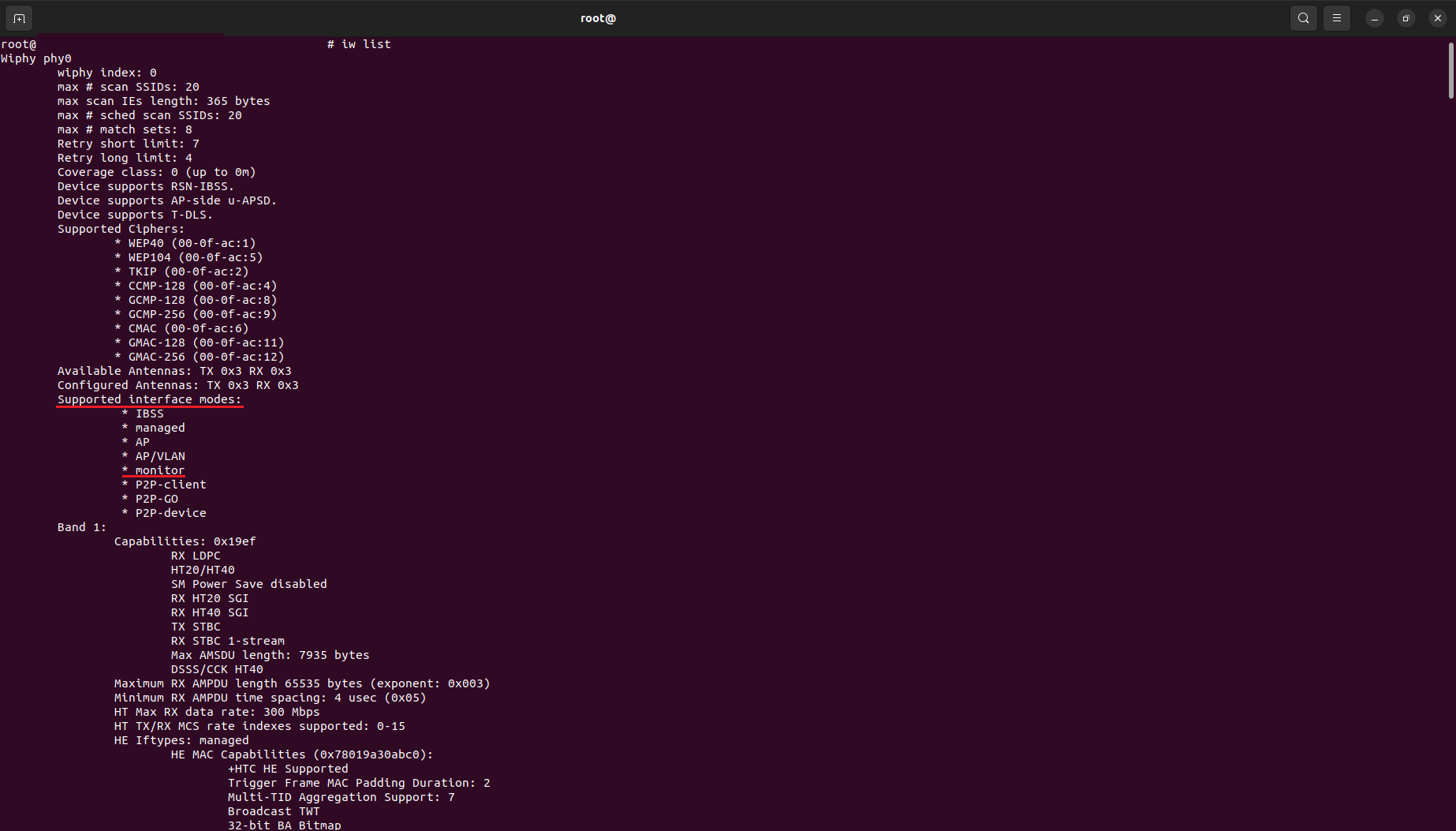The height and width of the screenshot is (831, 1456).
Task: Click 'max scan IEs length: 365 bytes'
Action: tap(164, 101)
